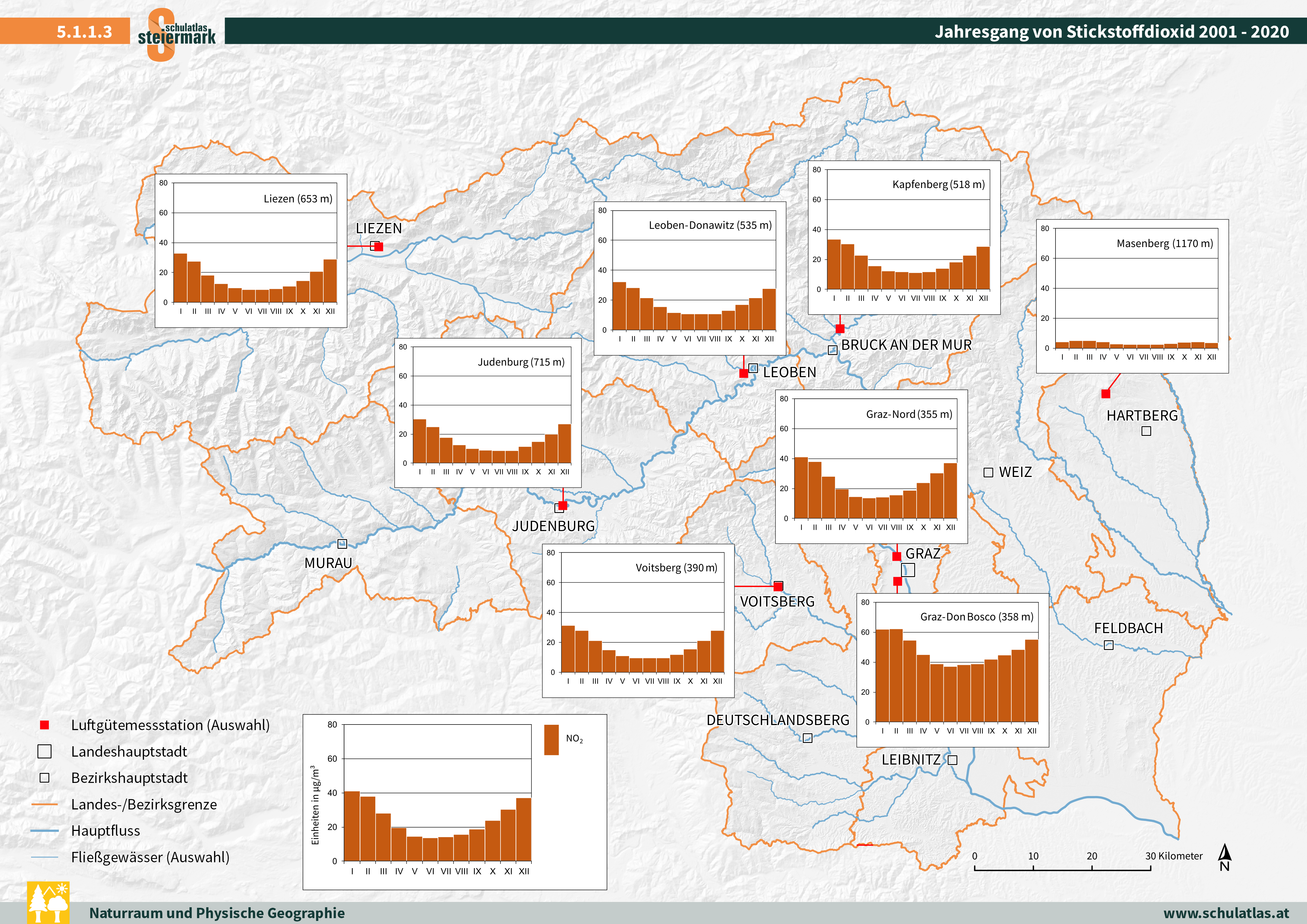The image size is (1307, 924).
Task: Click the square marker next to Weiz
Action: (988, 472)
